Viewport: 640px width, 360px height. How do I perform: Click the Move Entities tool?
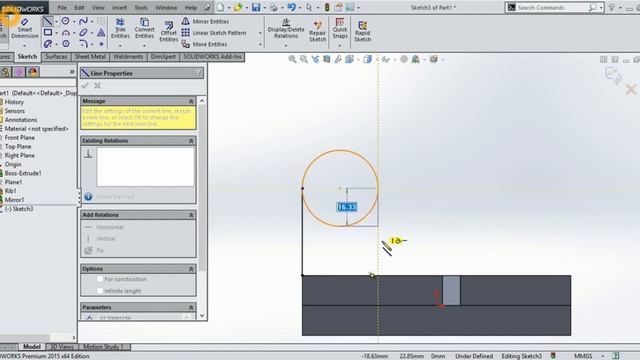[x=204, y=44]
